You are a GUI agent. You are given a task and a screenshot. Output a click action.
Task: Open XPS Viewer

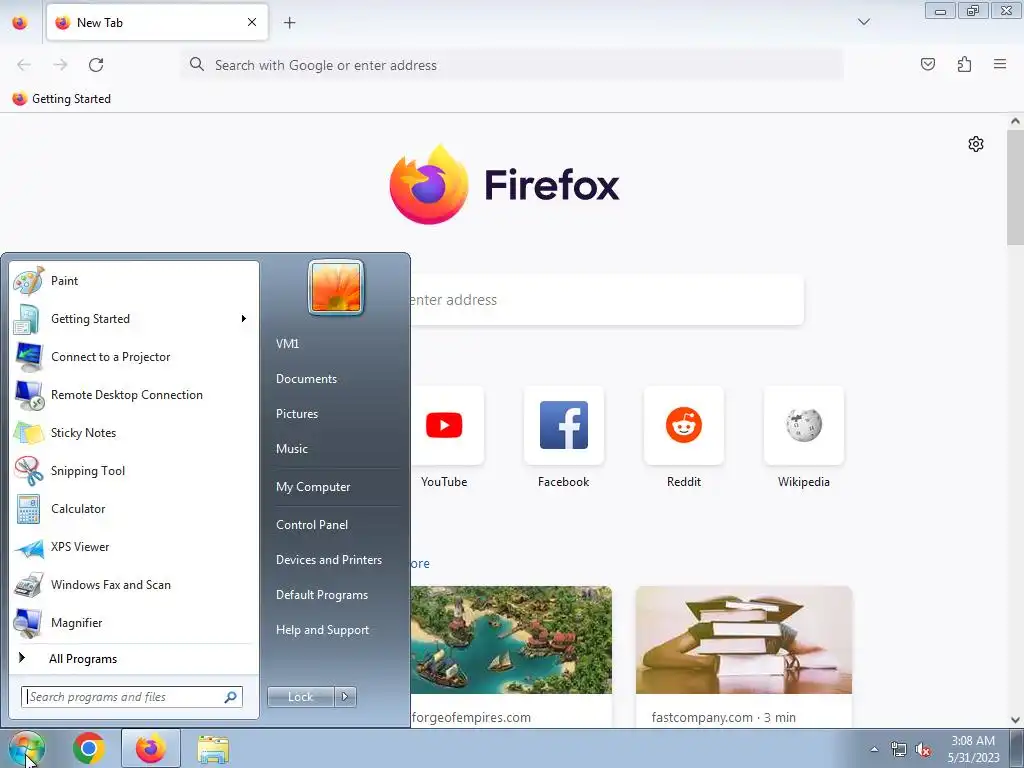134,547
